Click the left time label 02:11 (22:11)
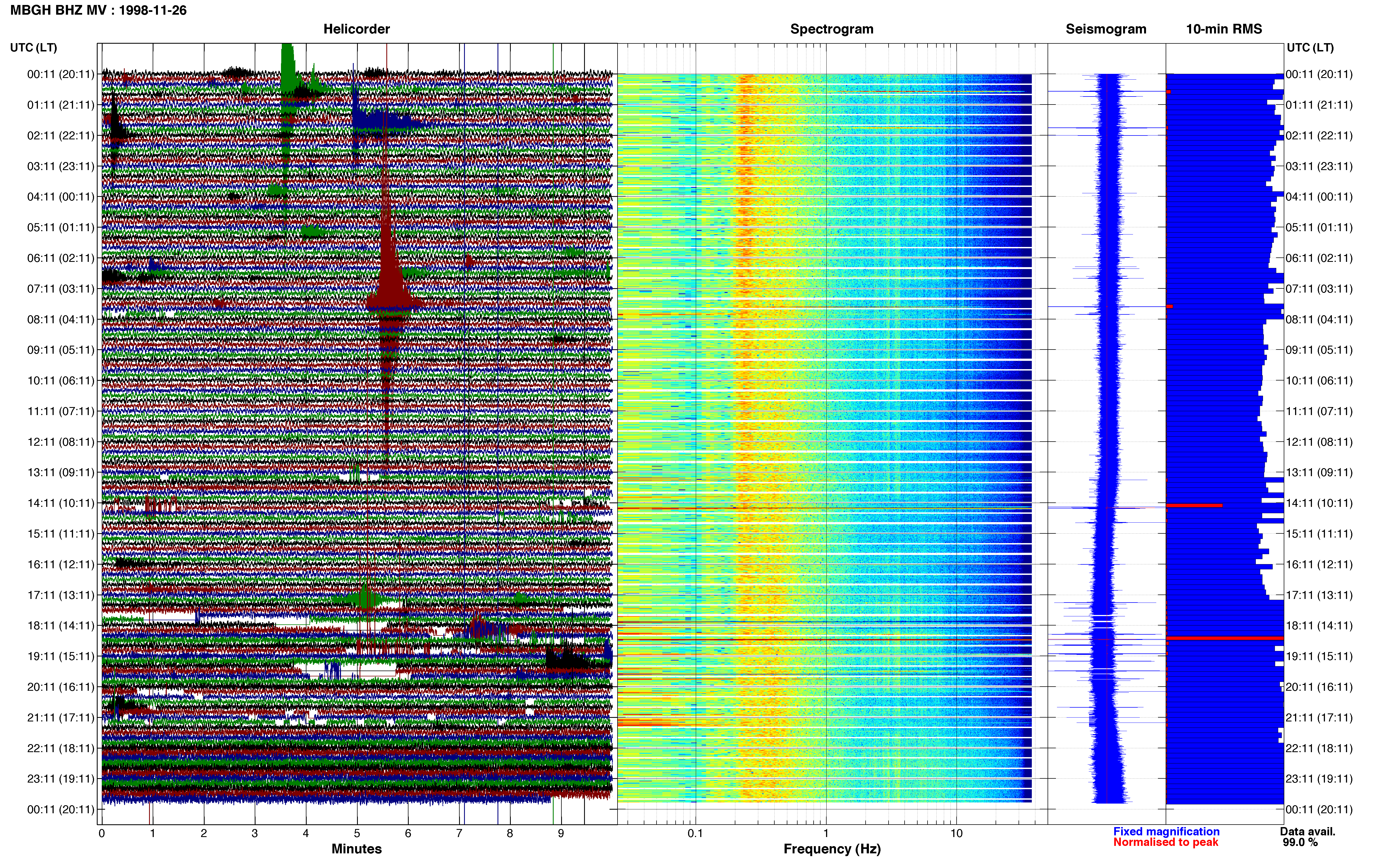 (61, 135)
